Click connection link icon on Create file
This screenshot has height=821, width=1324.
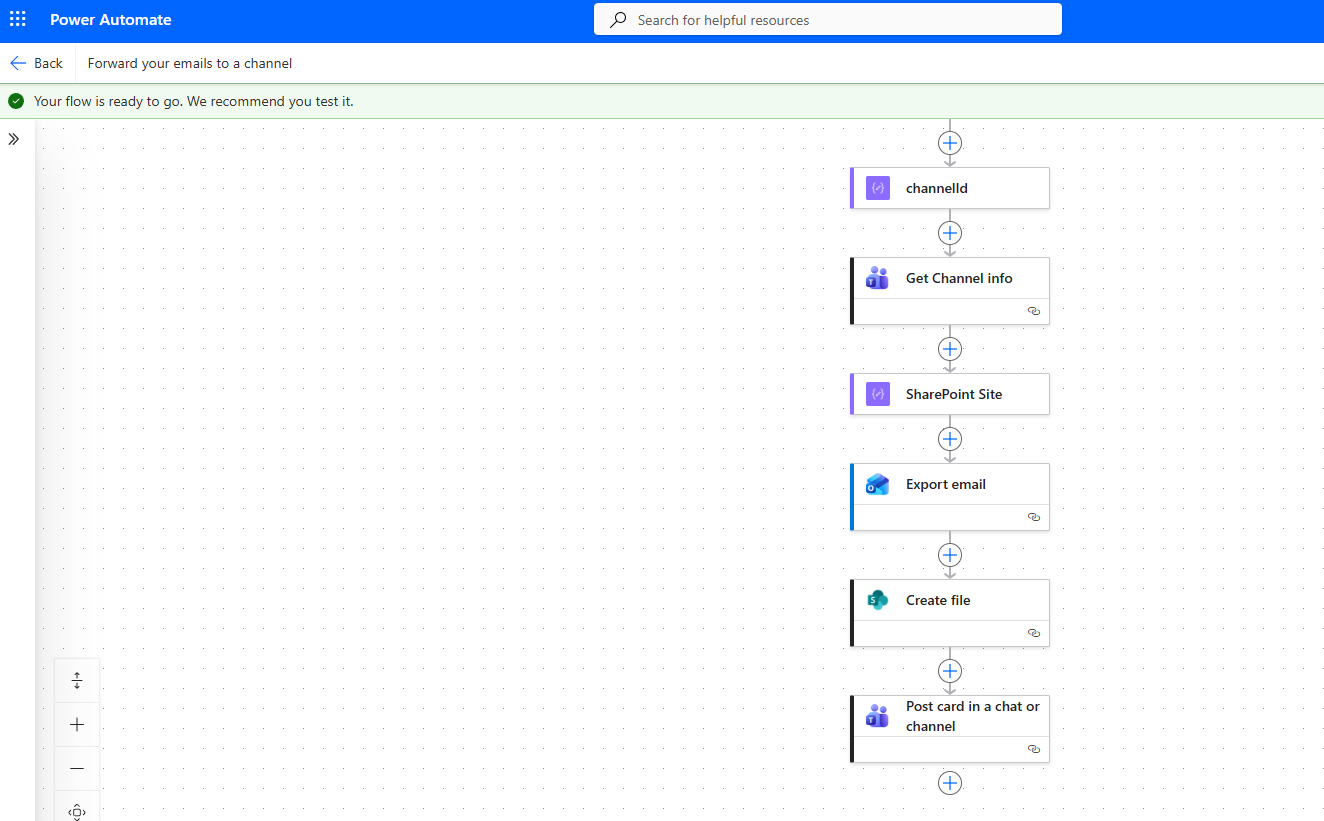pyautogui.click(x=1034, y=634)
